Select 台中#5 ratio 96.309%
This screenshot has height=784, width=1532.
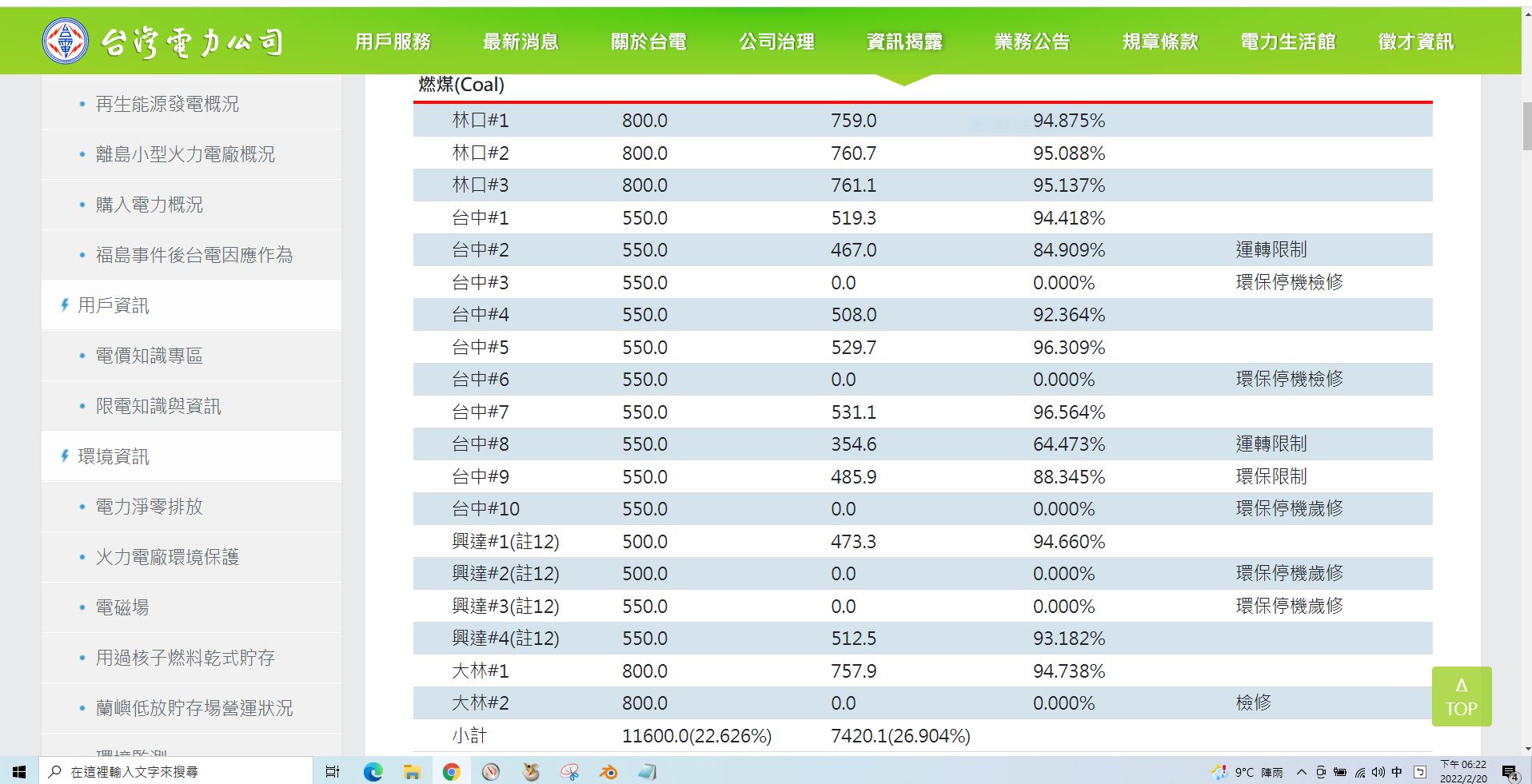click(x=1069, y=347)
